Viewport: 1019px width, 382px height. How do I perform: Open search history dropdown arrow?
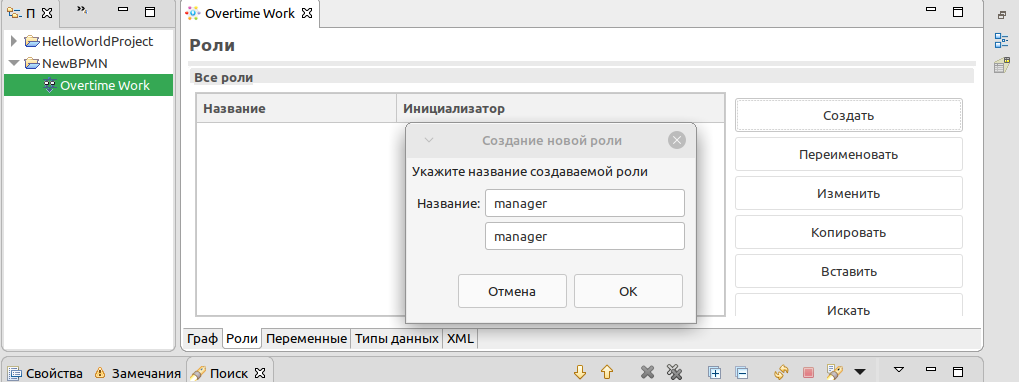tap(860, 373)
